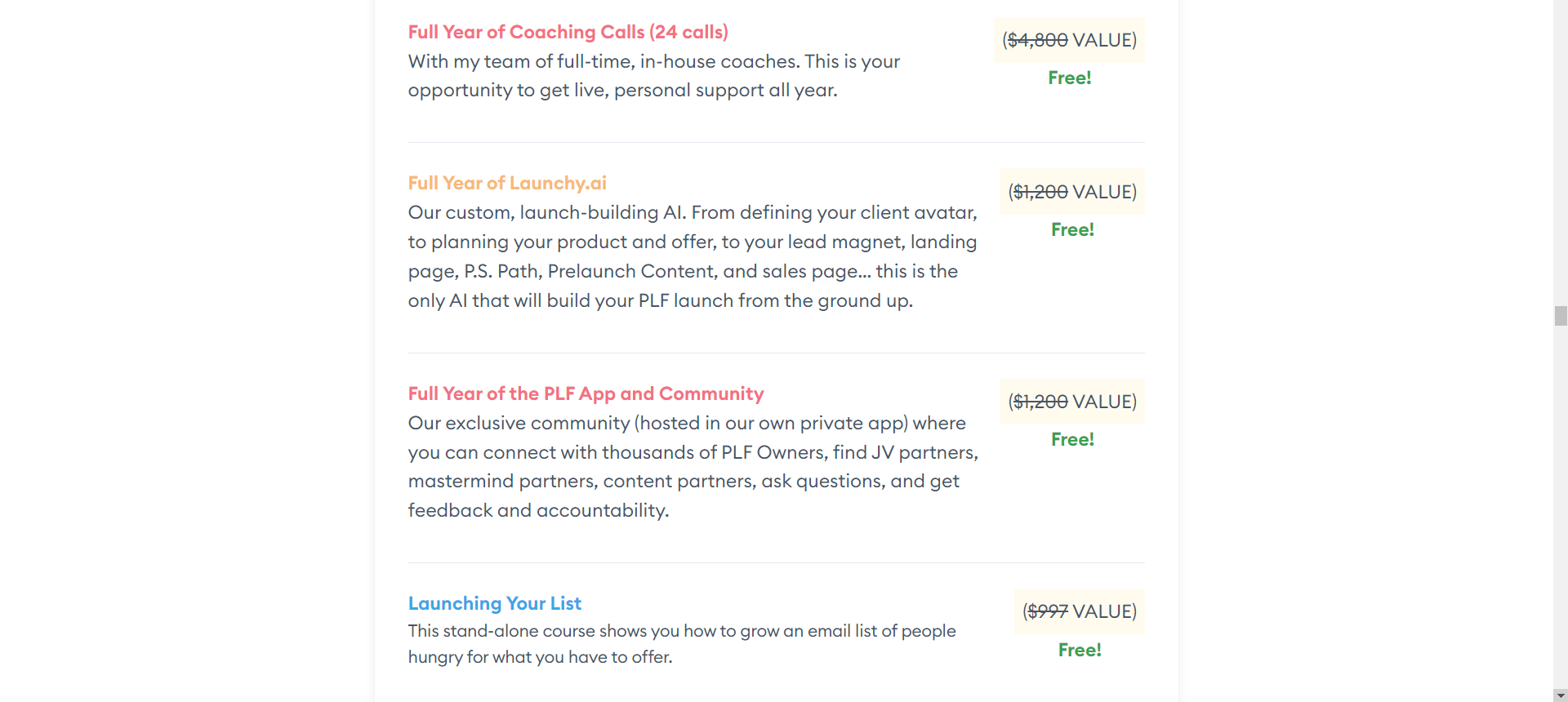The height and width of the screenshot is (702, 1568).
Task: Click the Launching Your List heading
Action: [495, 603]
